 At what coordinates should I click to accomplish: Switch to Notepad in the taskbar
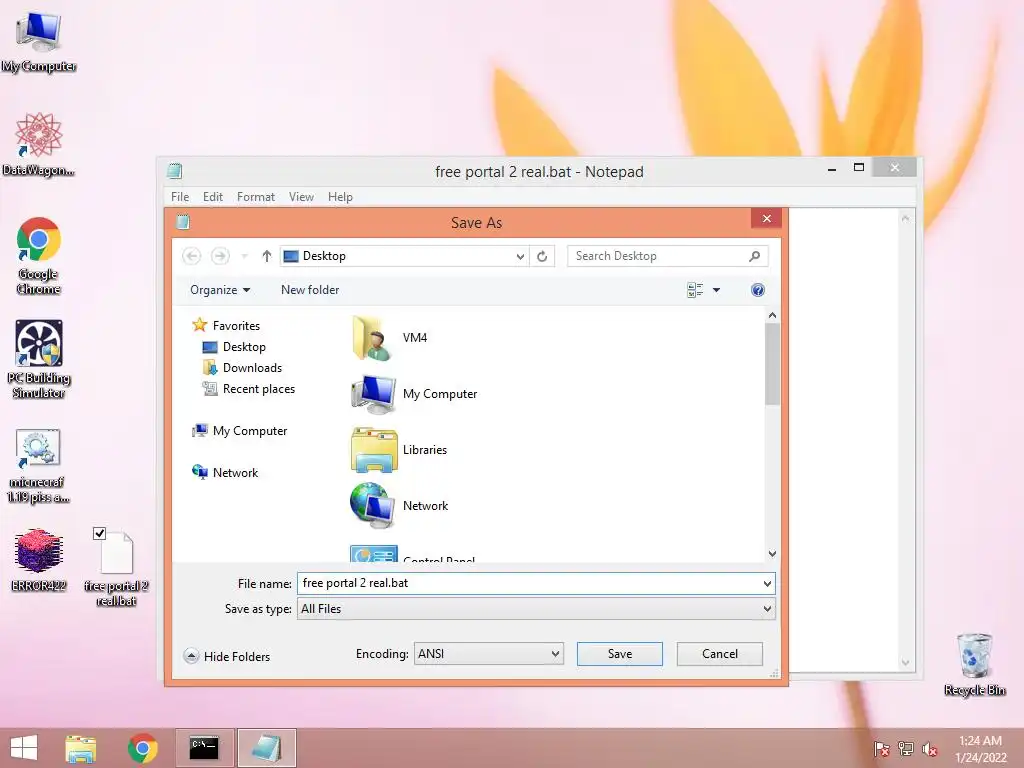pyautogui.click(x=266, y=748)
